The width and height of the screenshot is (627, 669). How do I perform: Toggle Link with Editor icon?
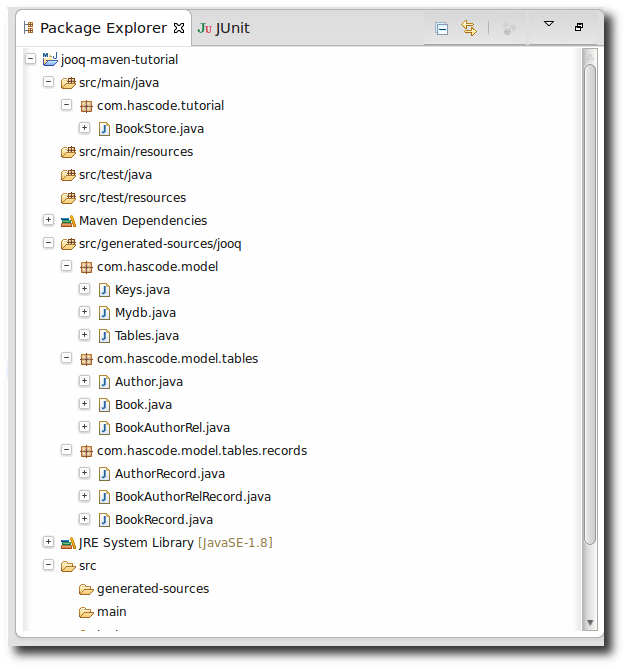468,28
